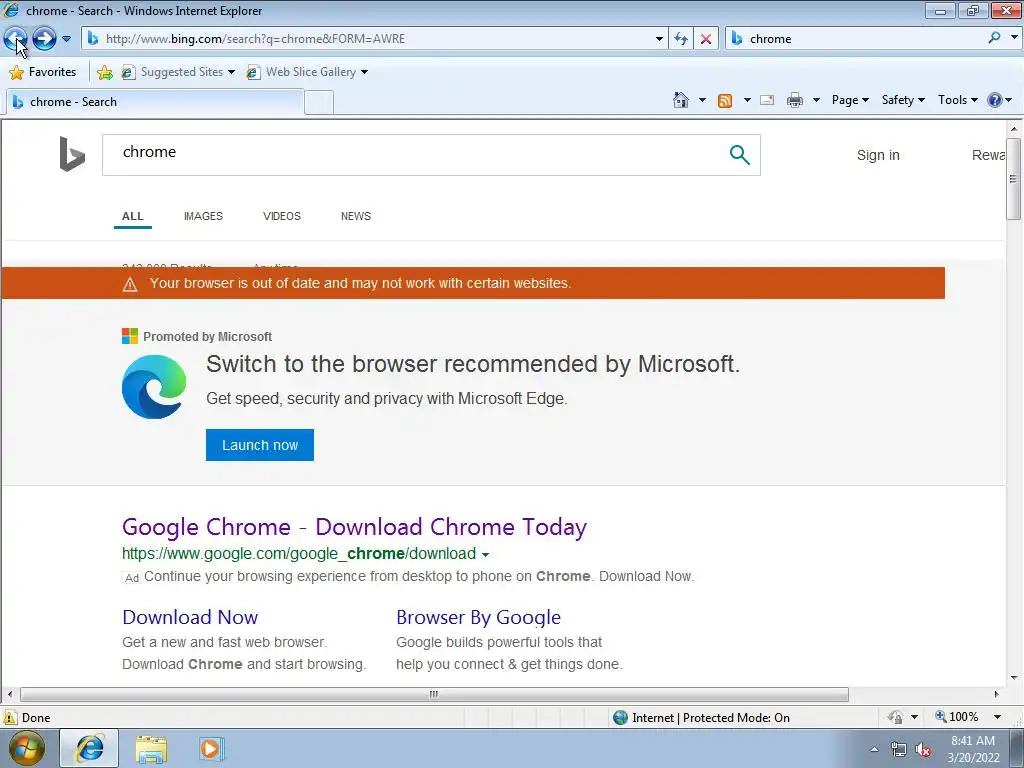Click the Bing search magnifier button

tap(739, 155)
